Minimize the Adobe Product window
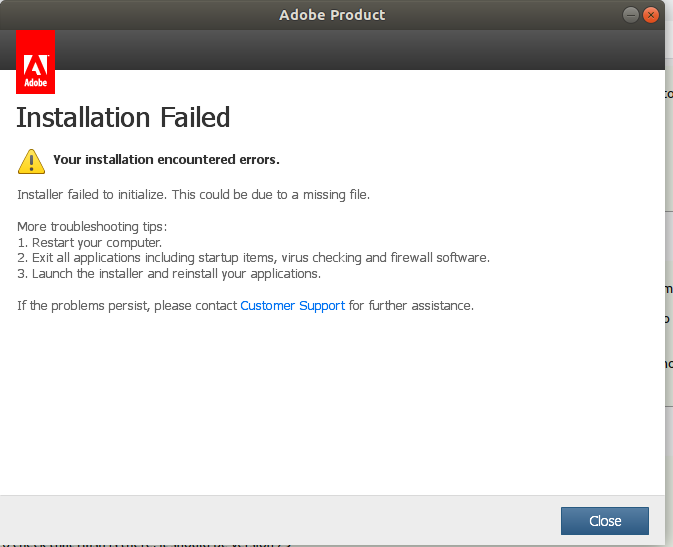 click(x=631, y=15)
